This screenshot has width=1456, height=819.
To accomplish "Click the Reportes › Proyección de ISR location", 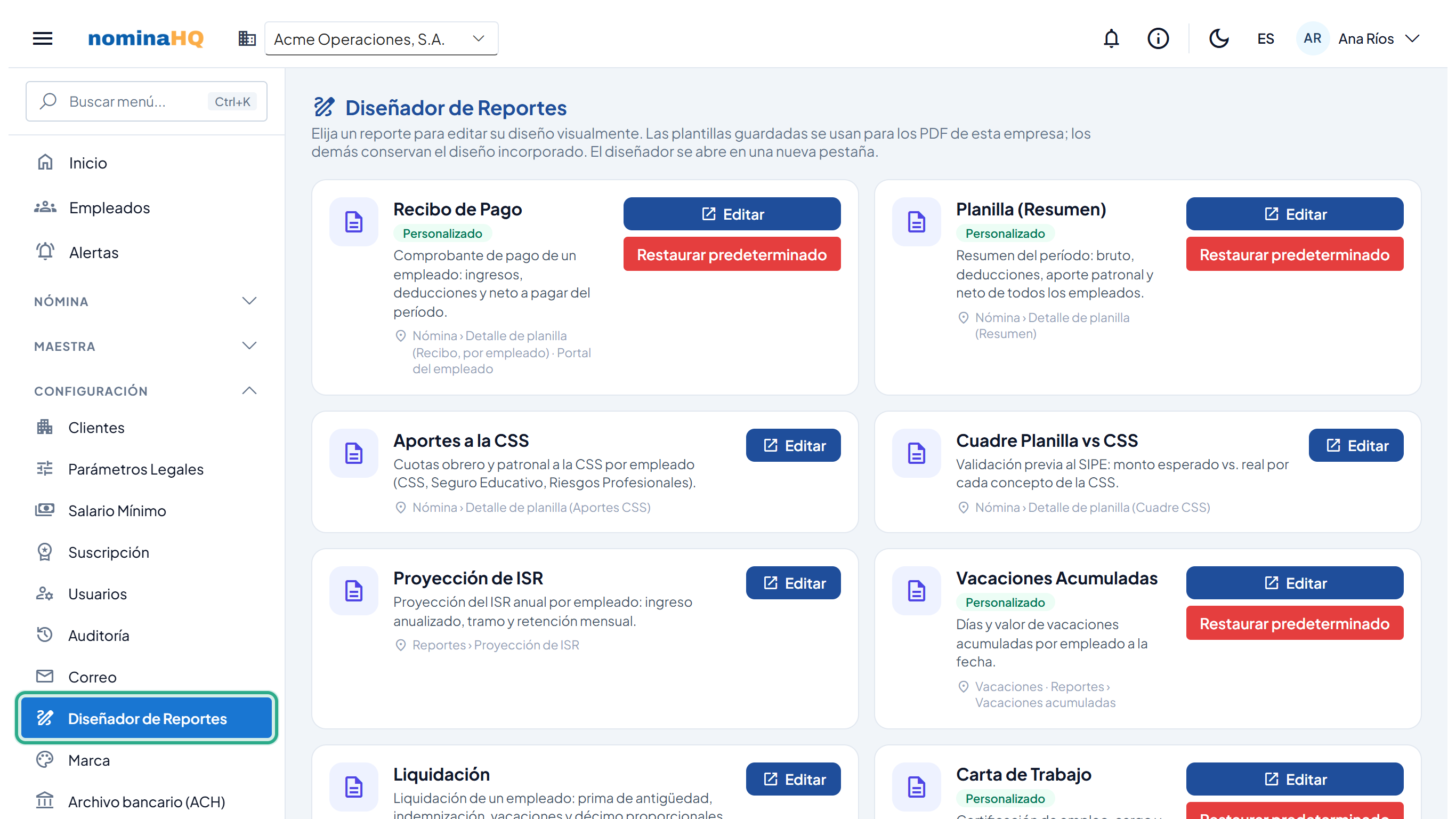I will click(x=495, y=645).
